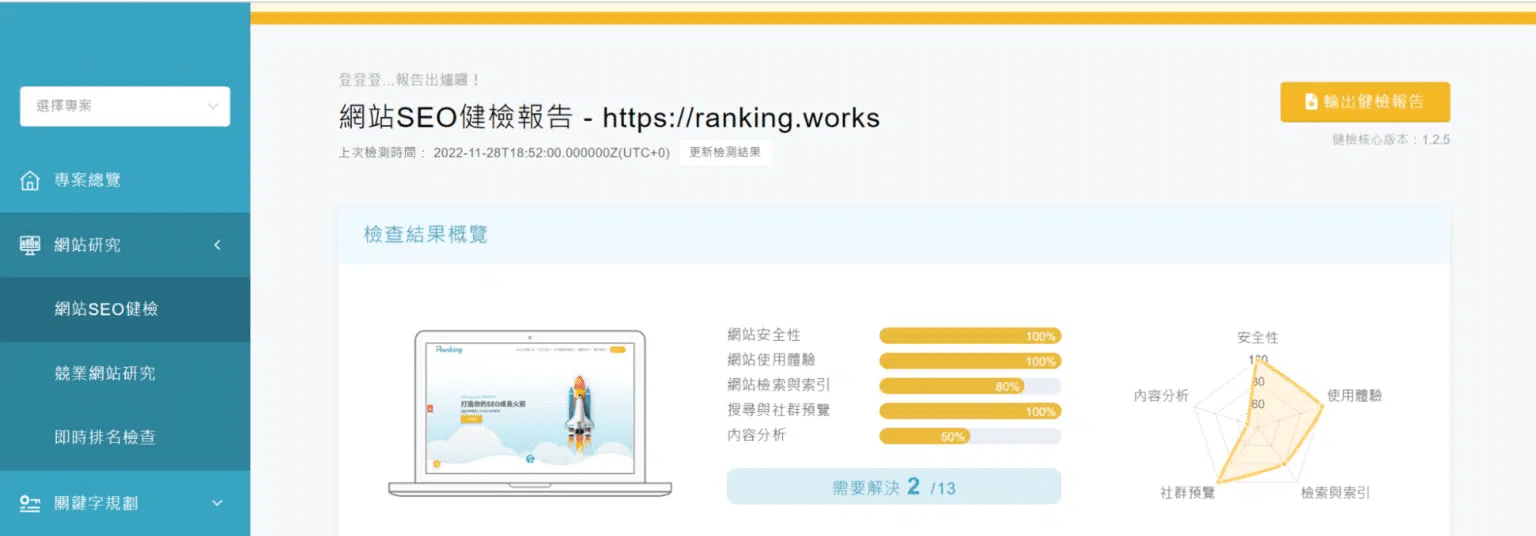1536x536 pixels.
Task: Open the 專案總覽 overview page
Action: click(x=87, y=181)
